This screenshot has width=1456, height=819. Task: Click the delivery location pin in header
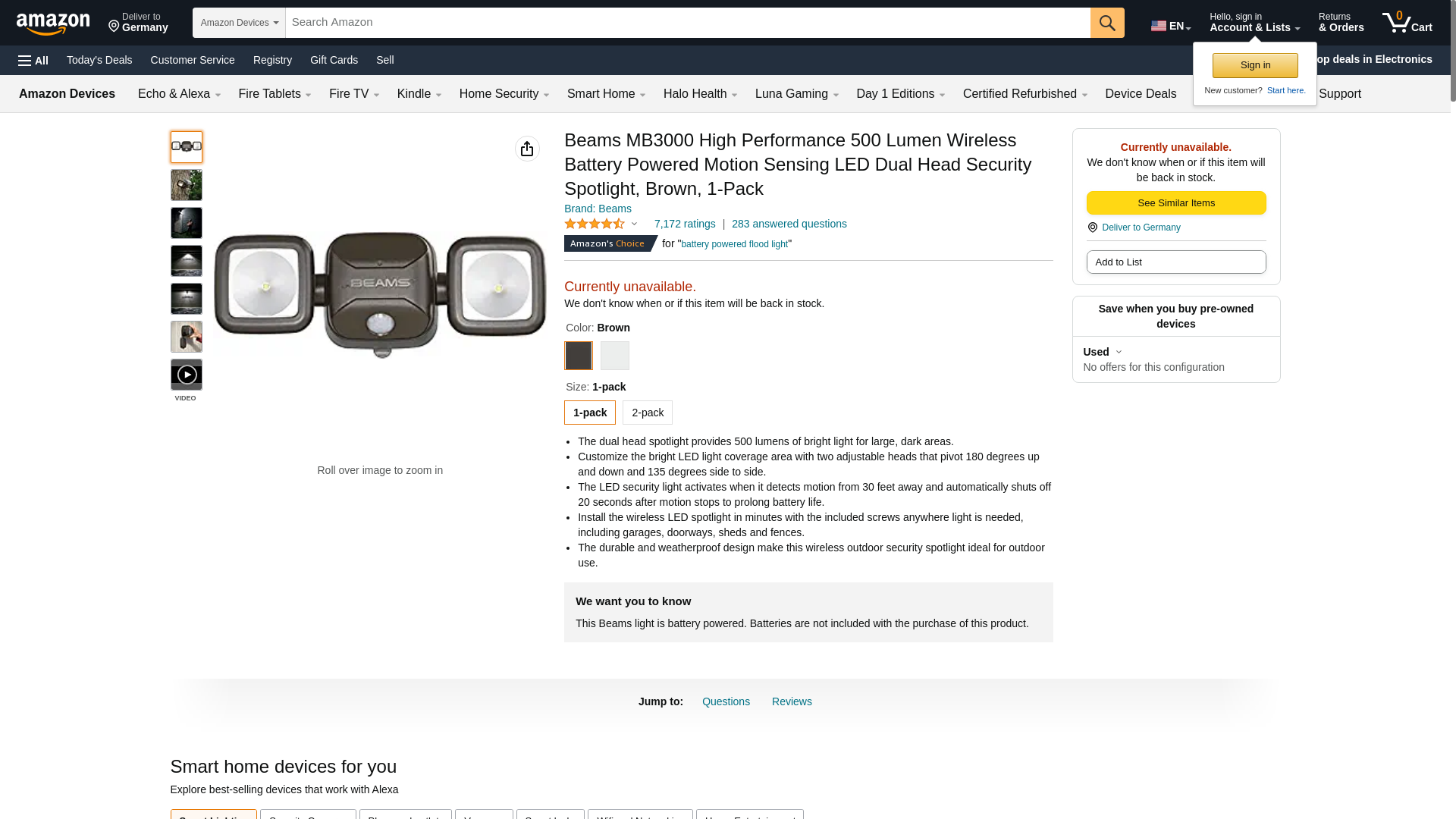[115, 27]
